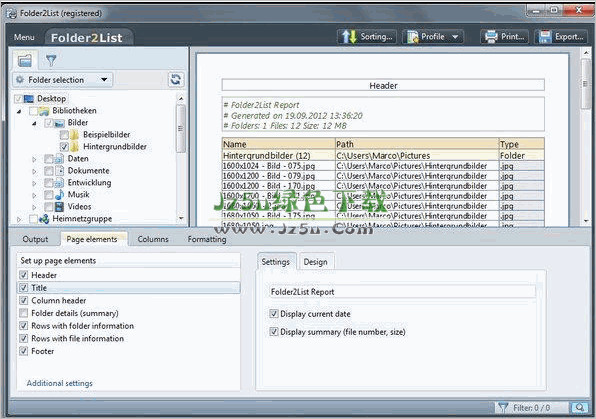Click the Dokumente library icon
596x419 pixels.
(x=59, y=171)
